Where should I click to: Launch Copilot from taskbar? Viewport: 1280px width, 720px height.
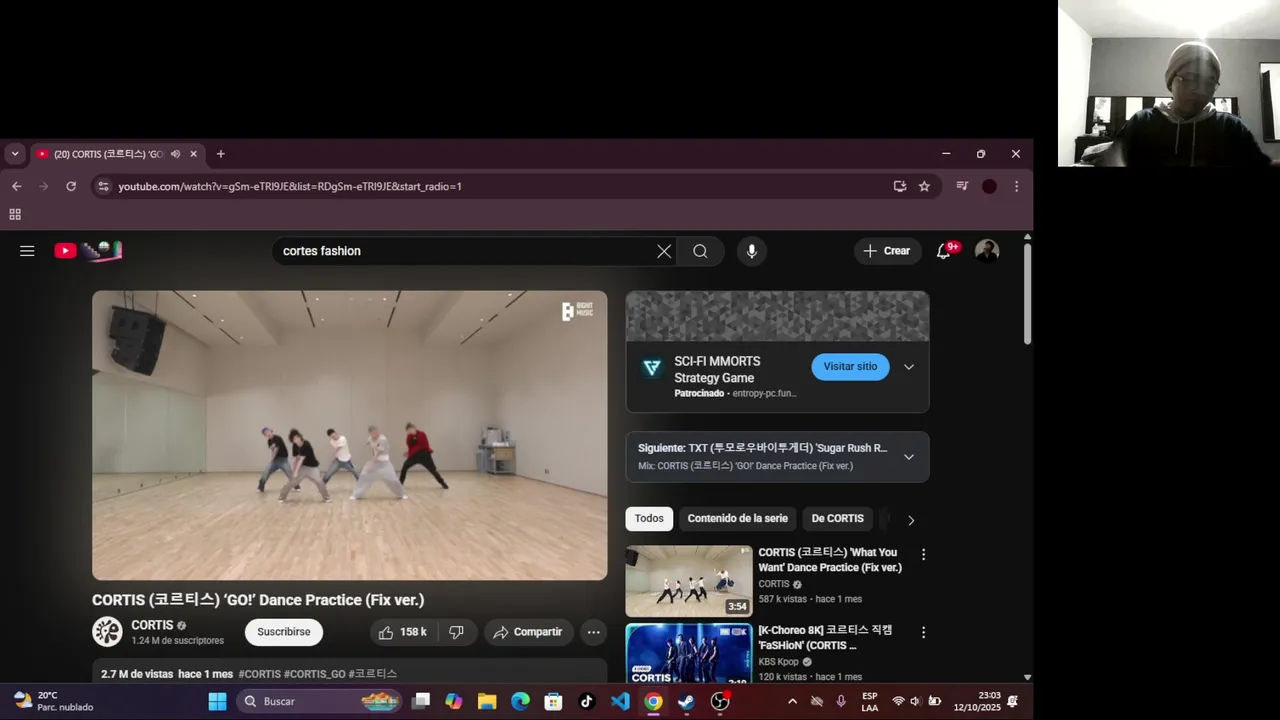click(x=454, y=702)
